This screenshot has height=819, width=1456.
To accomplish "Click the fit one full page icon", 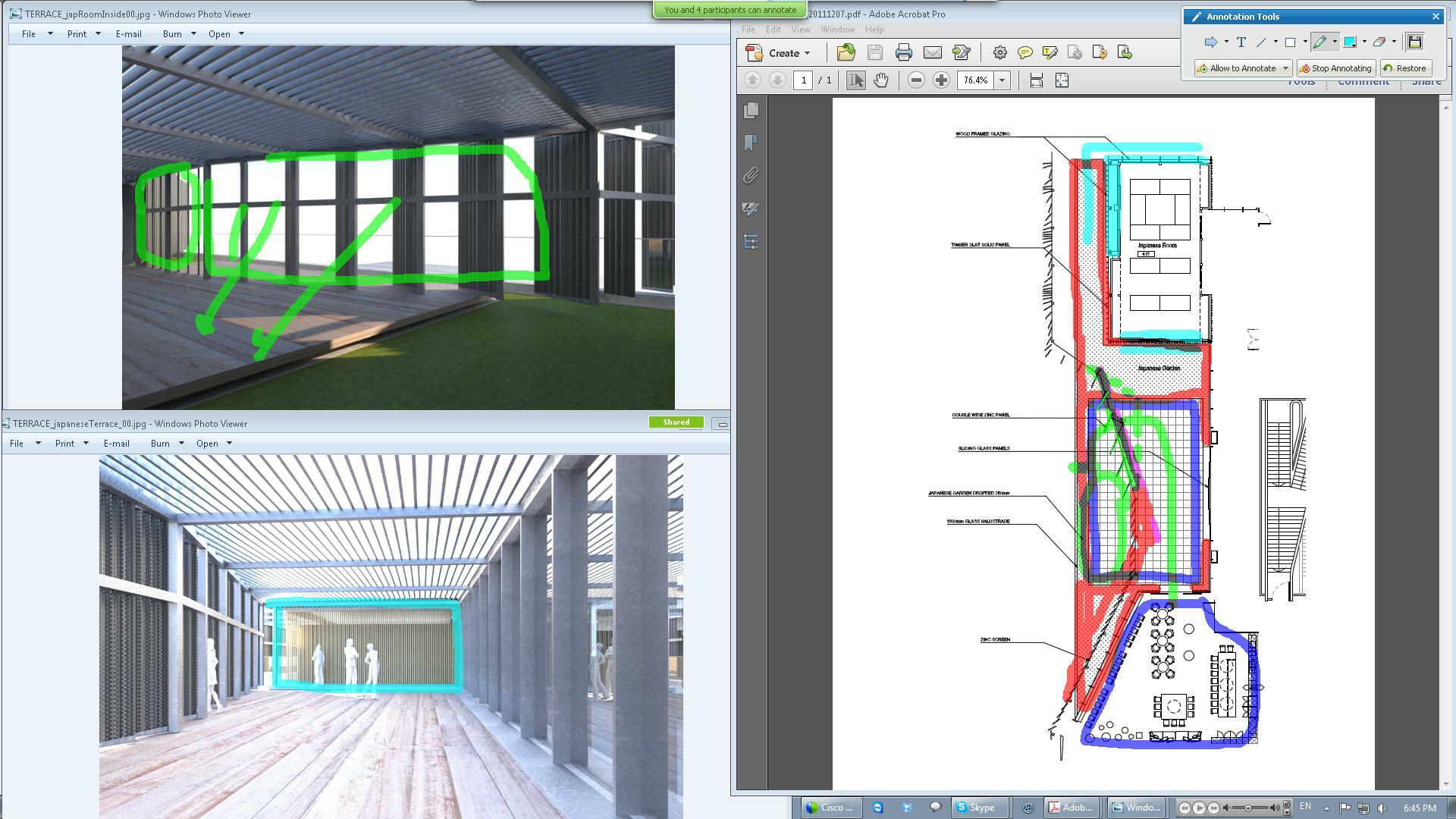I will point(1062,80).
